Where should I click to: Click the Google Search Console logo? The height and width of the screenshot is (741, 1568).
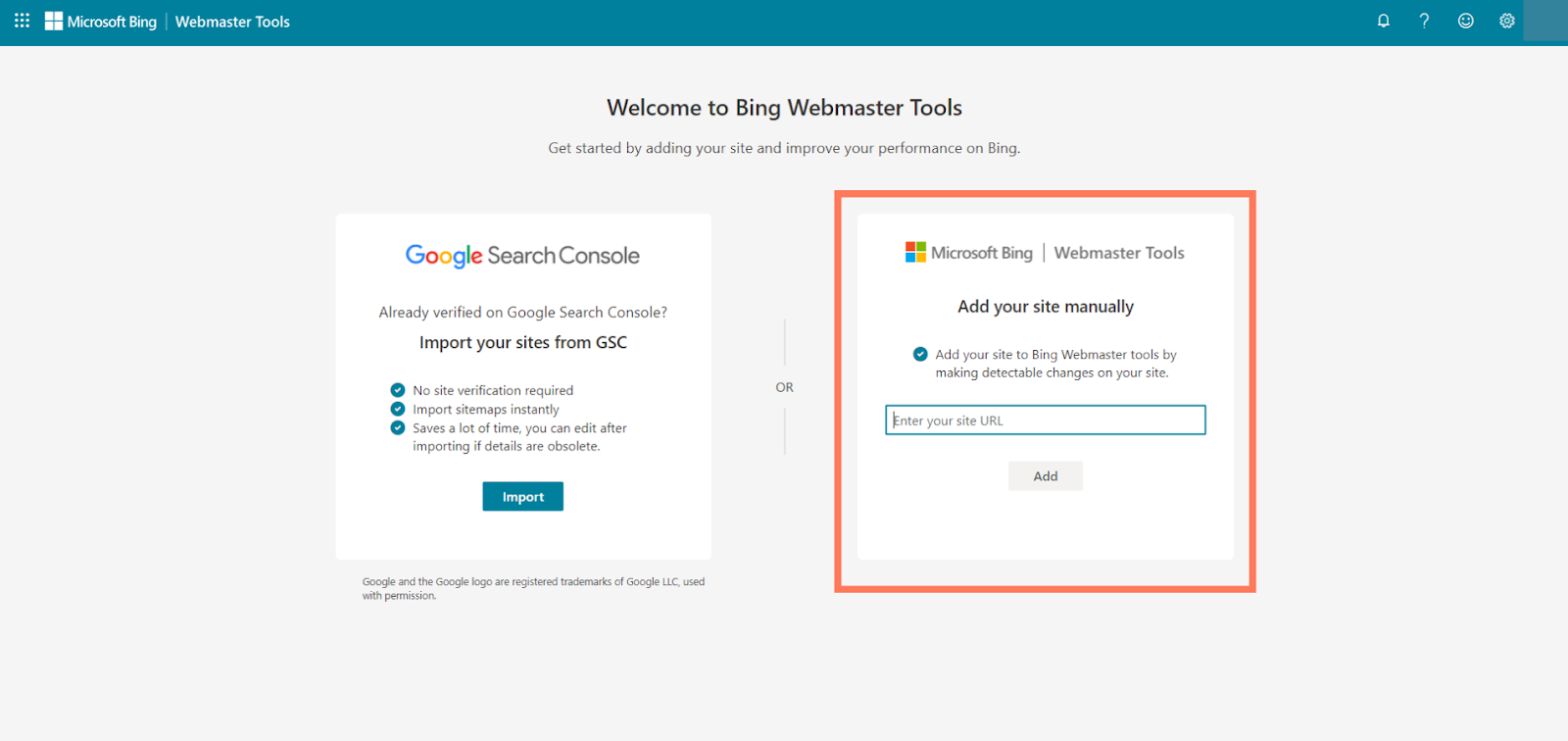click(x=522, y=256)
